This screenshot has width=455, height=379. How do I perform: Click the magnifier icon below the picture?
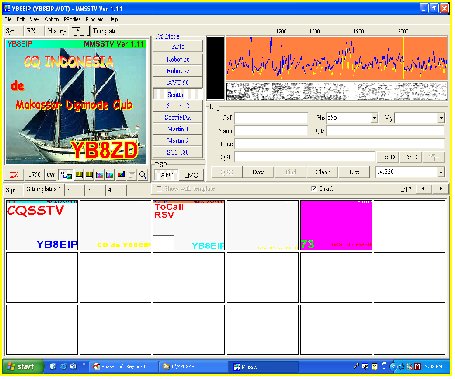[x=143, y=175]
